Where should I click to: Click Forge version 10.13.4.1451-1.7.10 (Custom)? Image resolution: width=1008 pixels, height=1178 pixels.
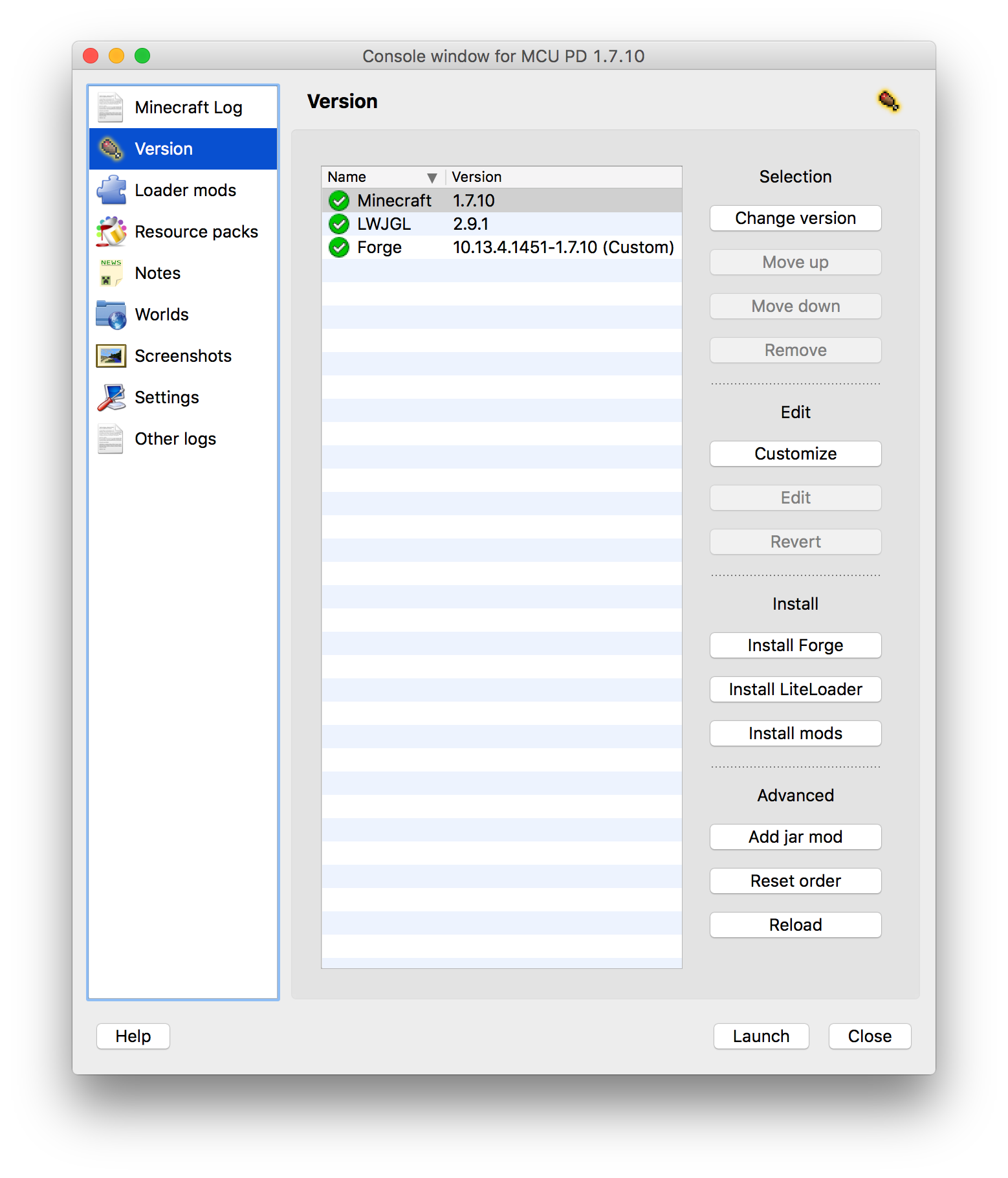click(564, 247)
